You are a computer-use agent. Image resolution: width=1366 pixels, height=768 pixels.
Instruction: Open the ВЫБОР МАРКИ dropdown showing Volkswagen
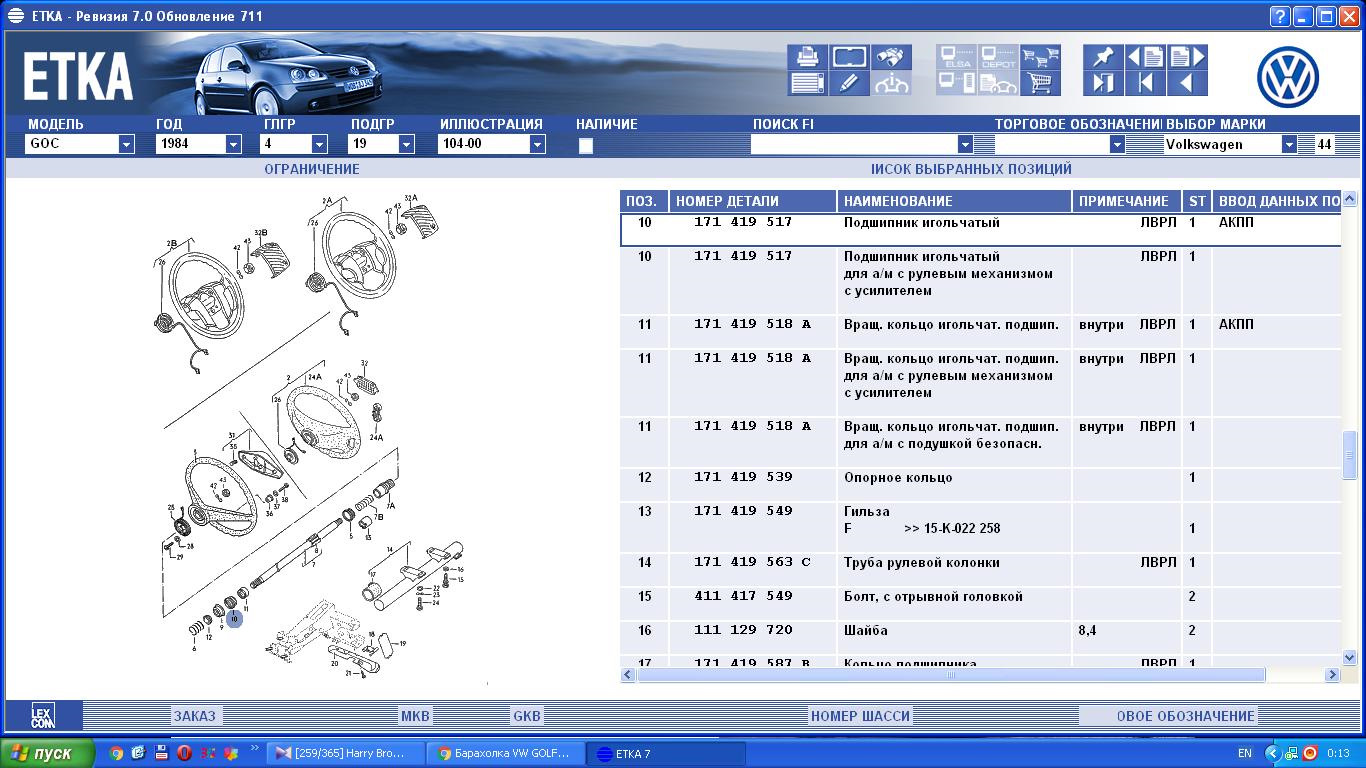click(1289, 144)
